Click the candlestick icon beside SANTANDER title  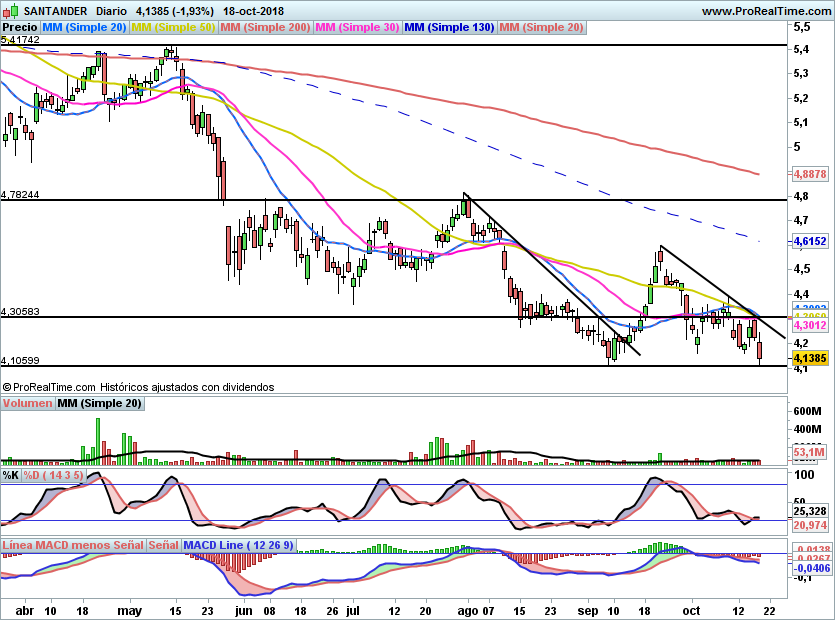tap(11, 10)
